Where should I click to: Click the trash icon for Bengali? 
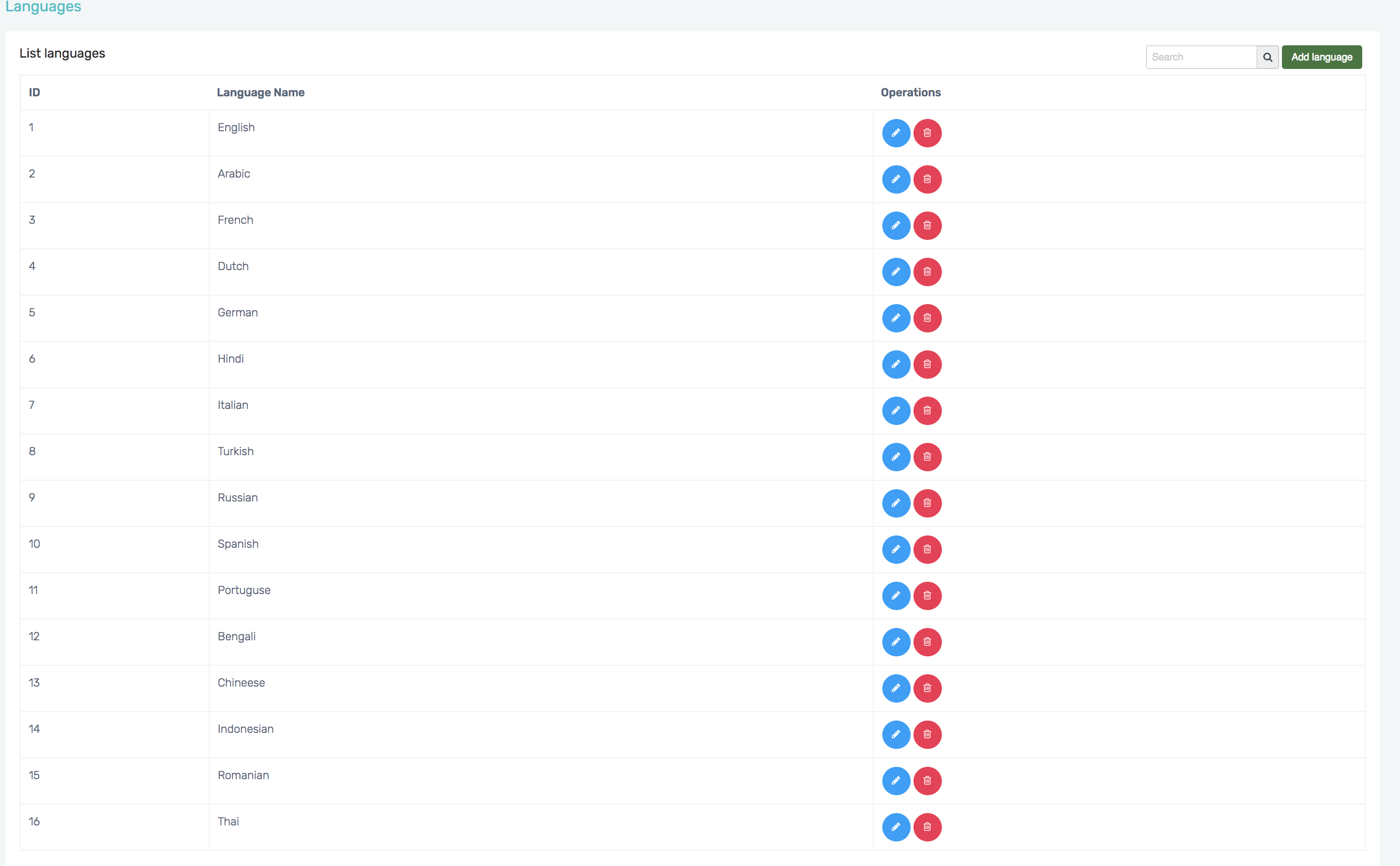click(x=927, y=642)
